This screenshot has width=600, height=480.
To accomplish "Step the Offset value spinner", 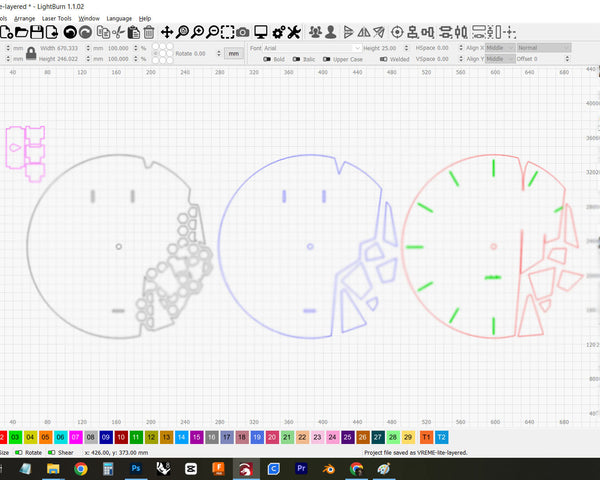I will [x=567, y=59].
